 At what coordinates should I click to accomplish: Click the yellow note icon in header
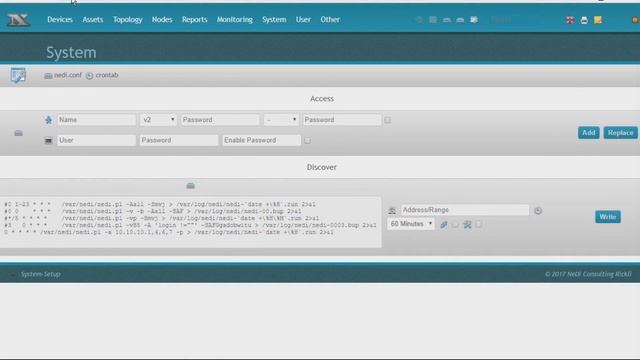pyautogui.click(x=598, y=20)
